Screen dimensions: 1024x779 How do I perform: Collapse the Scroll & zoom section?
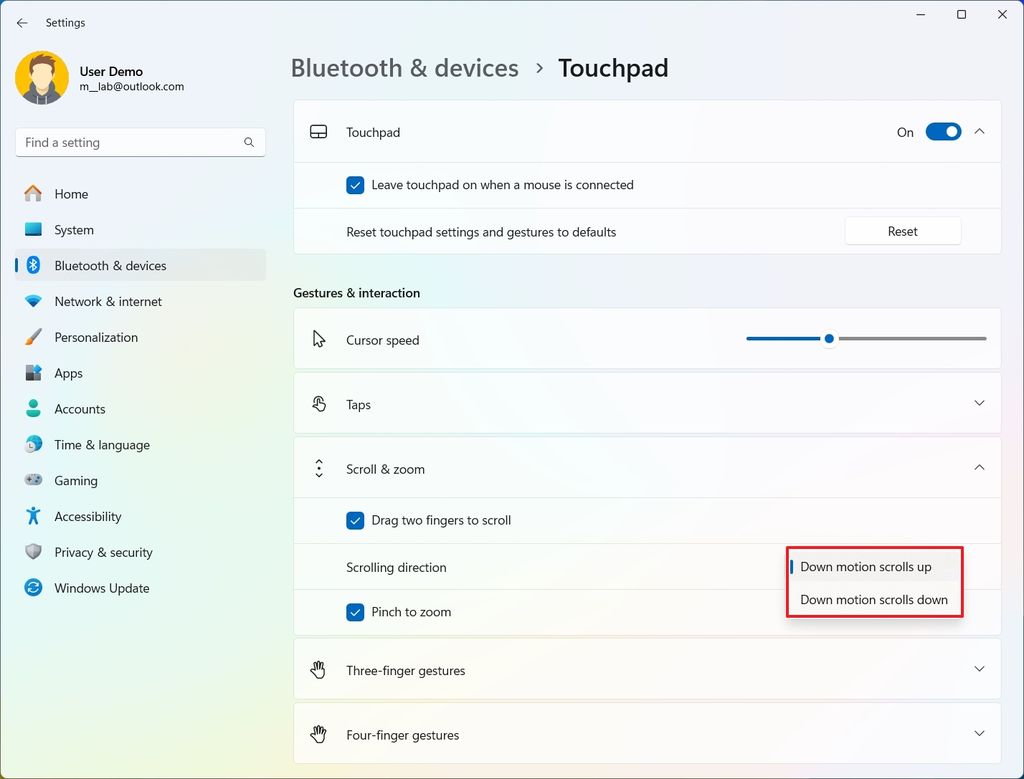(x=979, y=467)
